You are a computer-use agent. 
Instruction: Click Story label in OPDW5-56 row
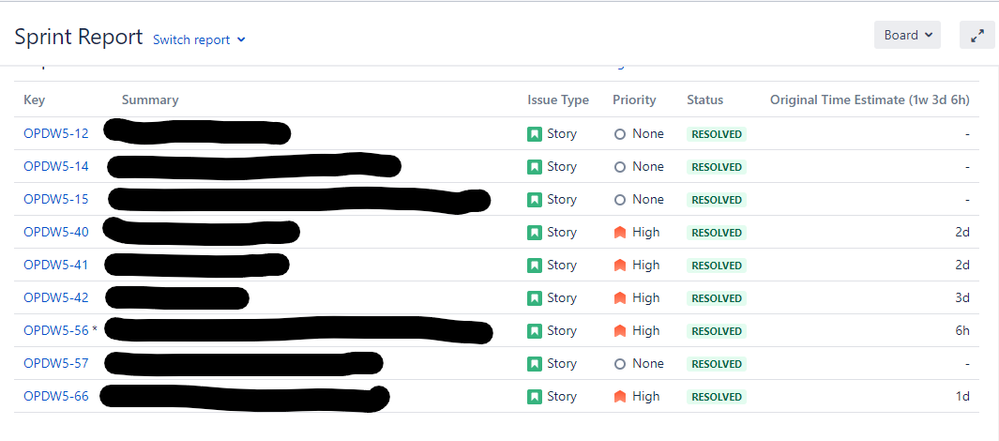click(561, 331)
